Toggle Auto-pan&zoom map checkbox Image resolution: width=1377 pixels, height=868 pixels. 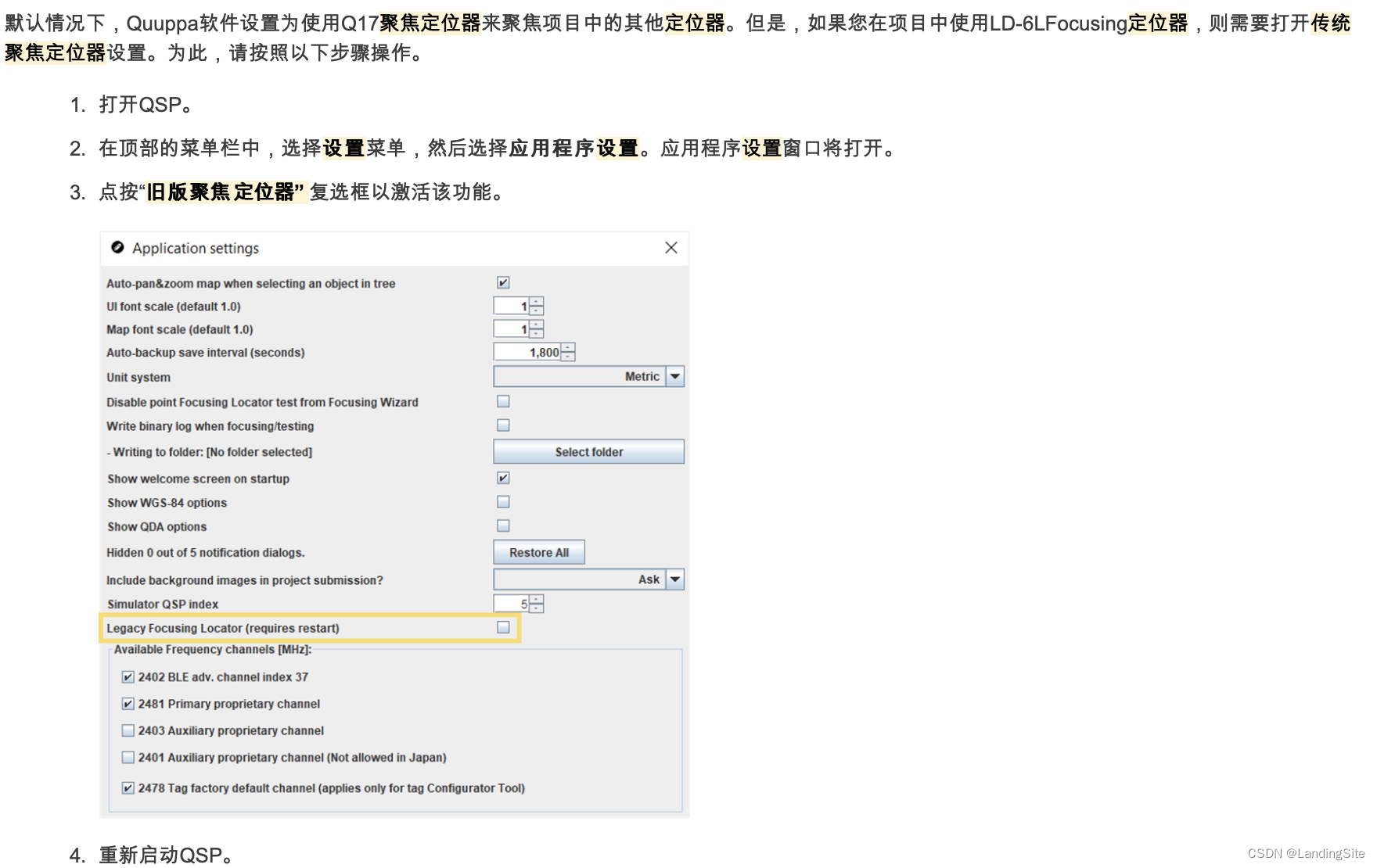(503, 282)
